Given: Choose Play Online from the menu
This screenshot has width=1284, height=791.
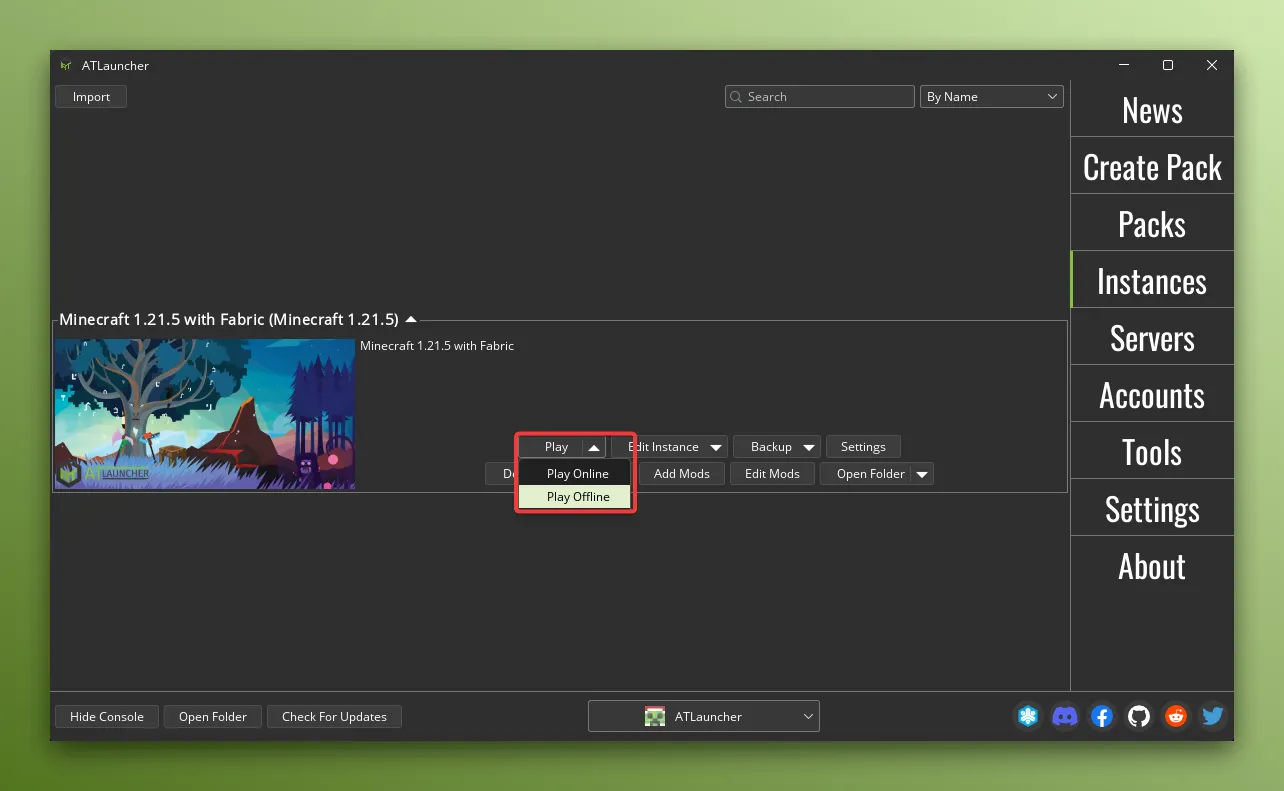Looking at the screenshot, I should [577, 474].
